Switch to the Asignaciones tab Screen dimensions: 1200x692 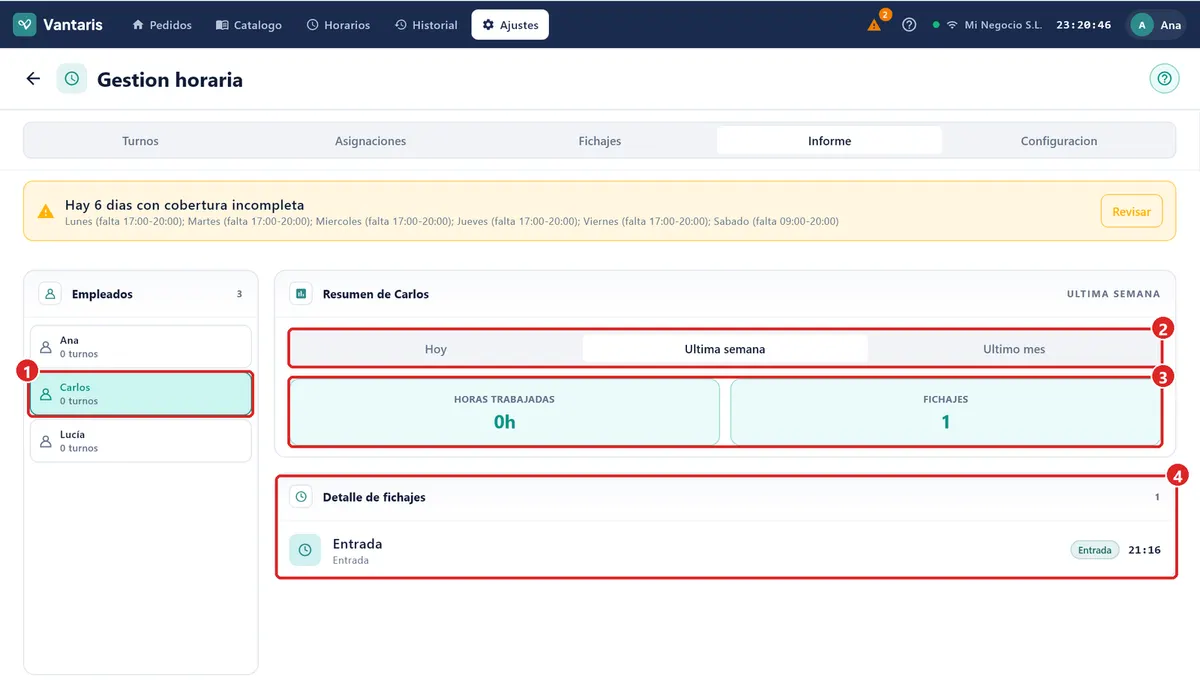(370, 141)
